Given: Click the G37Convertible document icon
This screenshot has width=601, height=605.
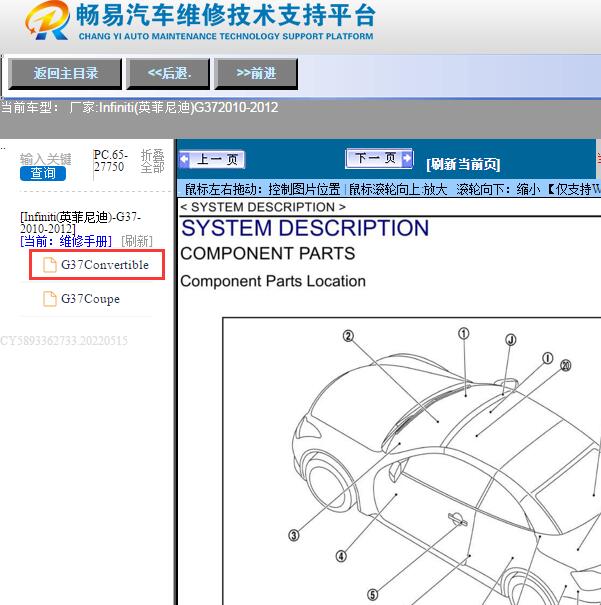Looking at the screenshot, I should 49,265.
